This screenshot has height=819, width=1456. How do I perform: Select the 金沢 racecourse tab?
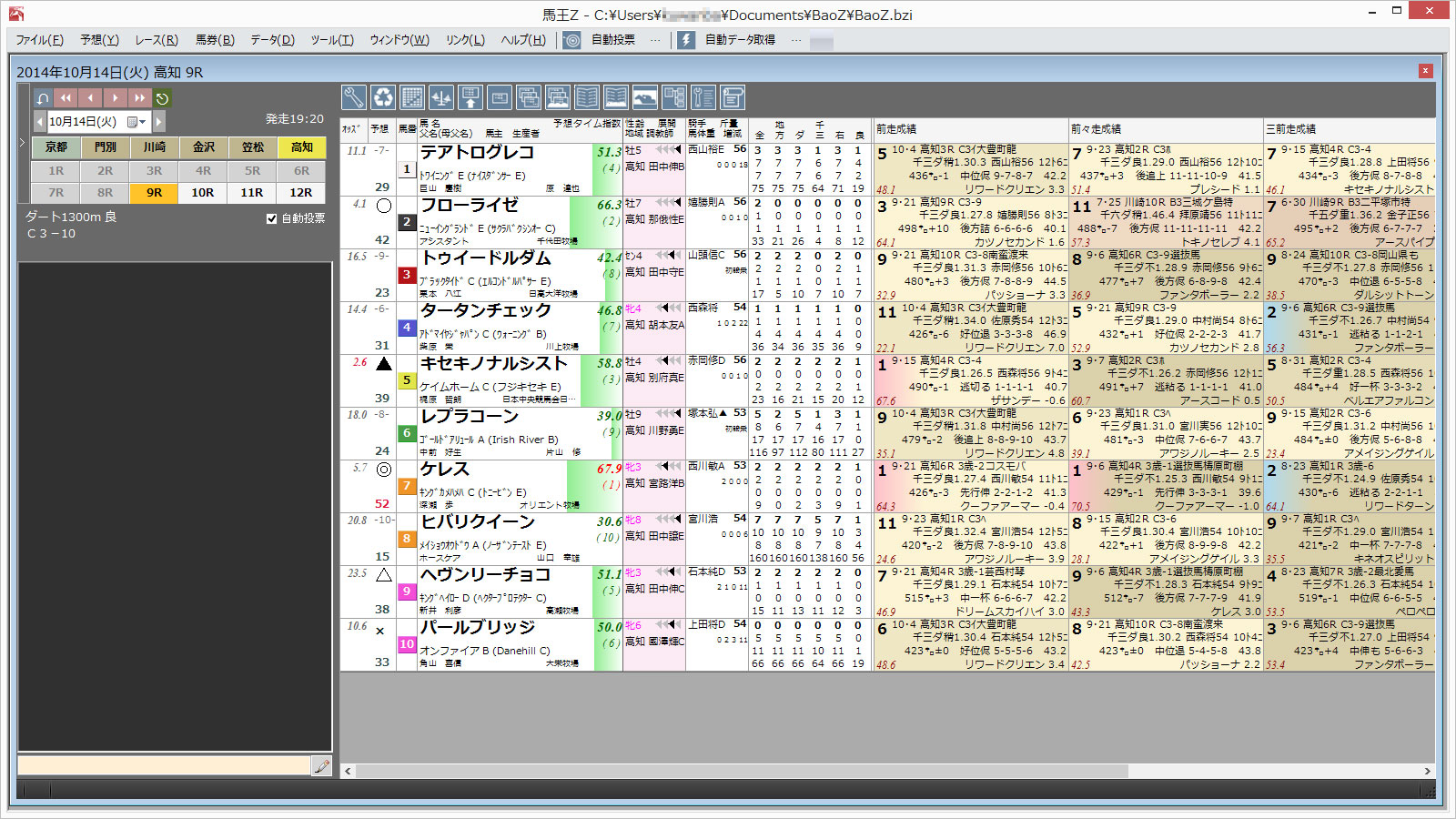pyautogui.click(x=204, y=147)
